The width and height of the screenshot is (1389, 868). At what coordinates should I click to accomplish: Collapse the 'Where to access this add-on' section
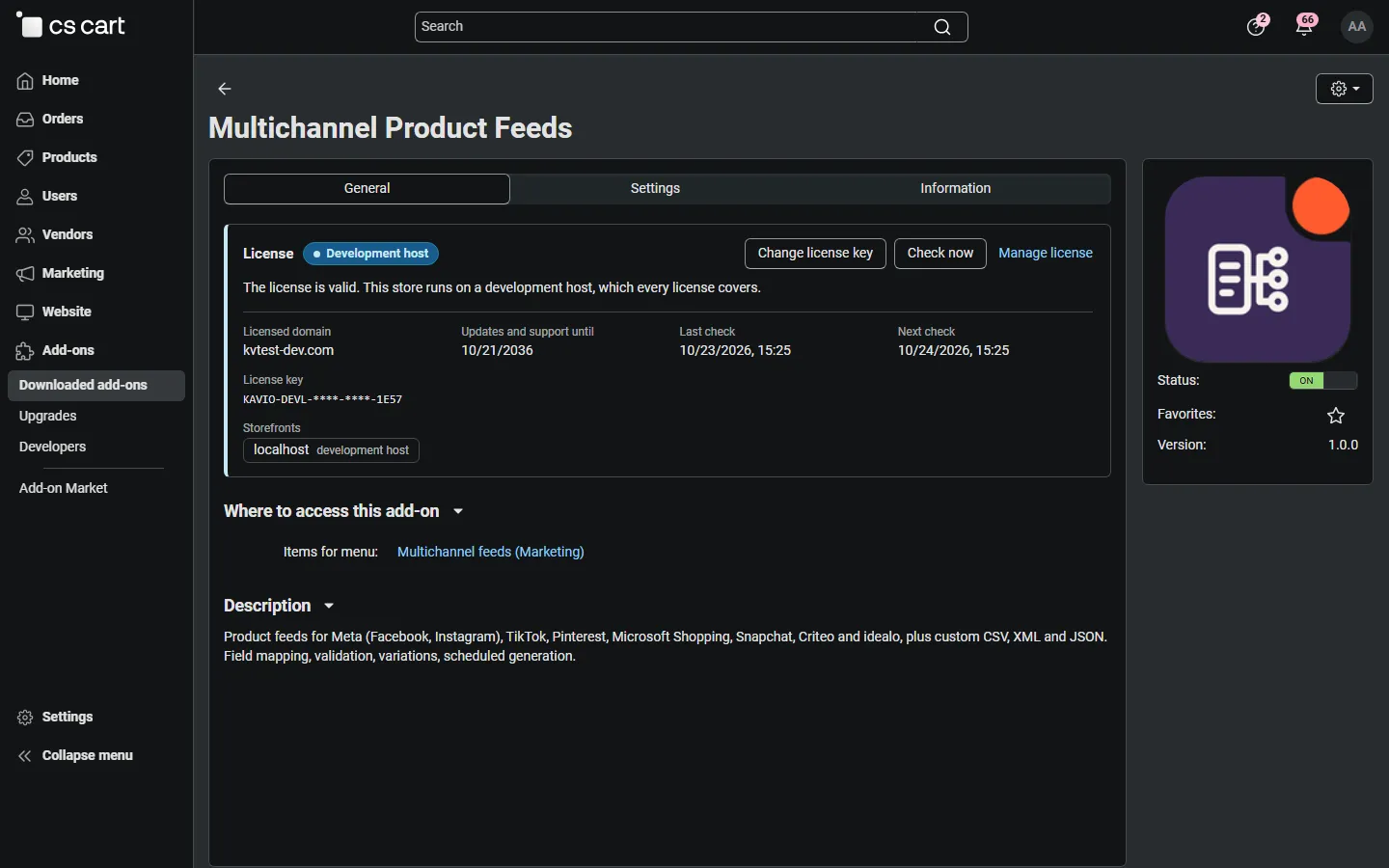tap(343, 511)
